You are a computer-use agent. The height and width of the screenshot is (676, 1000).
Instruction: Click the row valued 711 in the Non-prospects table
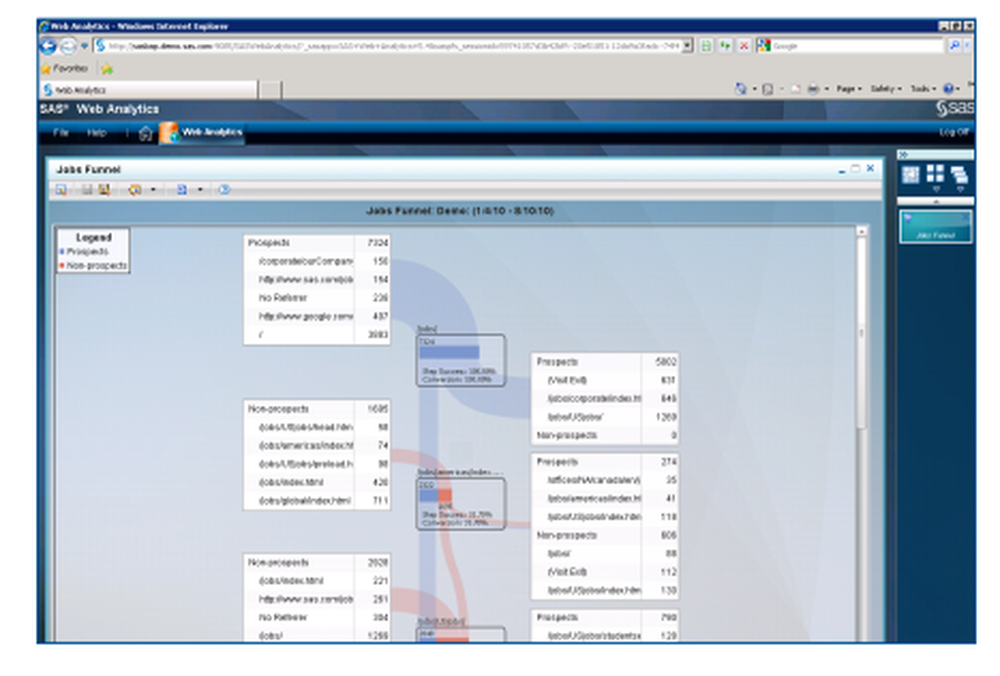point(316,501)
